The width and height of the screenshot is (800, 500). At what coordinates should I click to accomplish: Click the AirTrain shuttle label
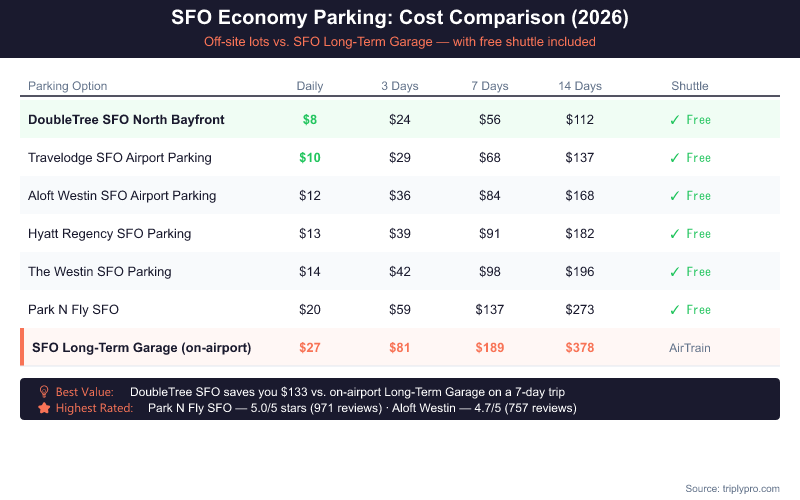pos(690,348)
